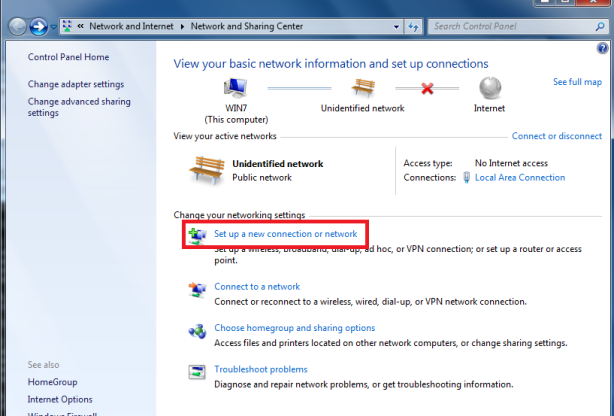
Task: Open Choose homegroup and sharing options
Action: (x=294, y=328)
